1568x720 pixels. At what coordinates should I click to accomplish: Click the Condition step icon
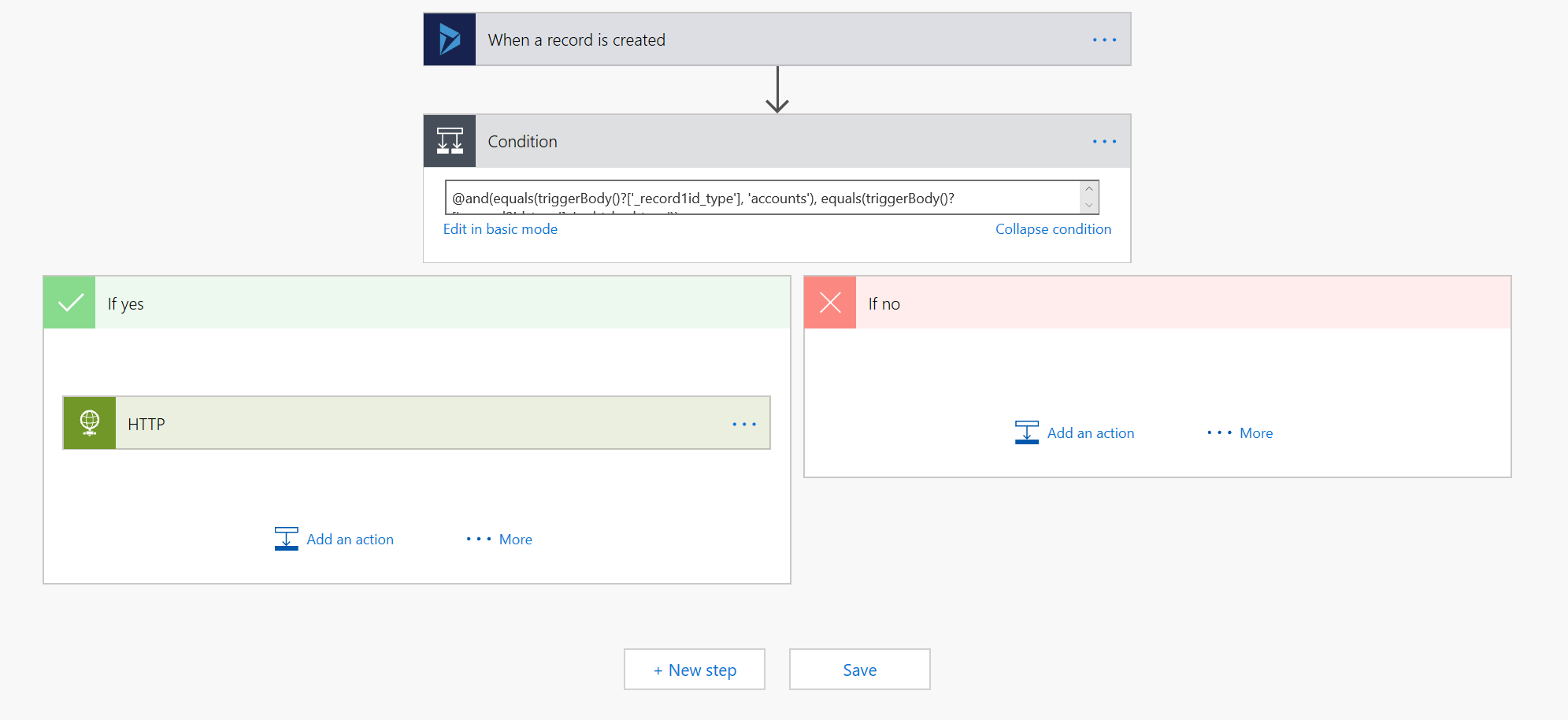[450, 142]
